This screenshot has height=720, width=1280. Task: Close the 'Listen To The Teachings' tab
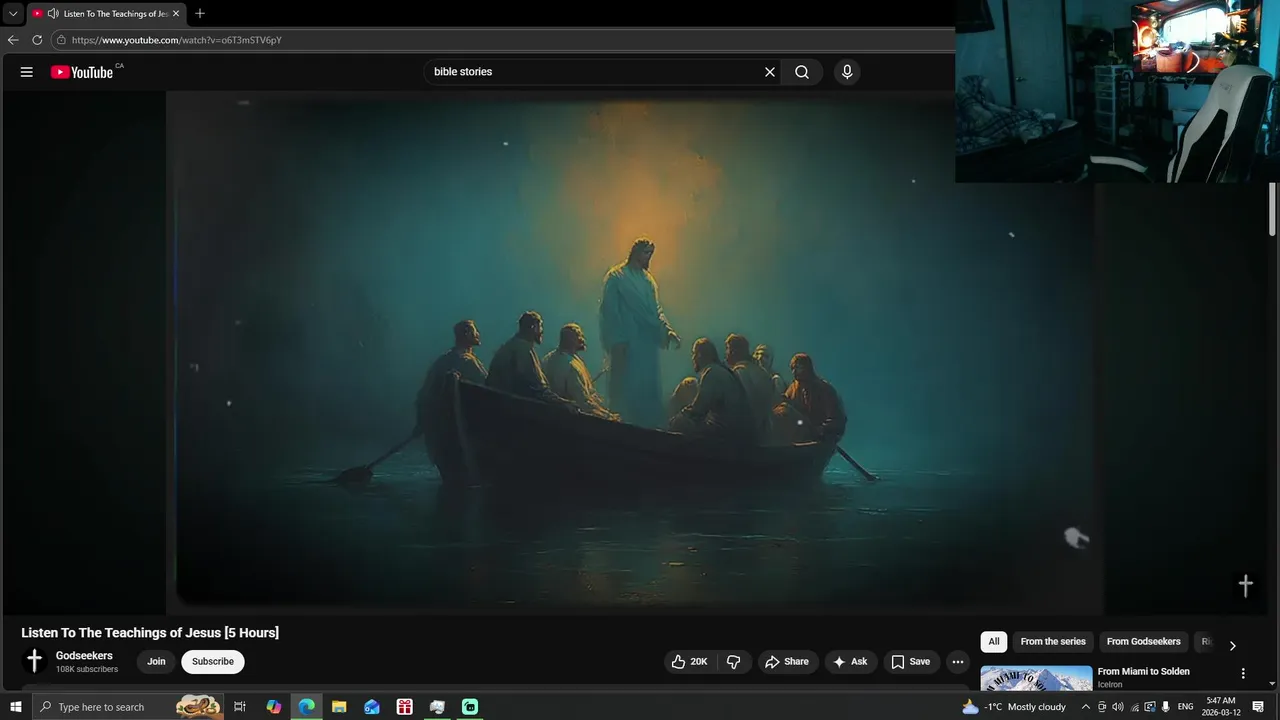click(x=176, y=14)
